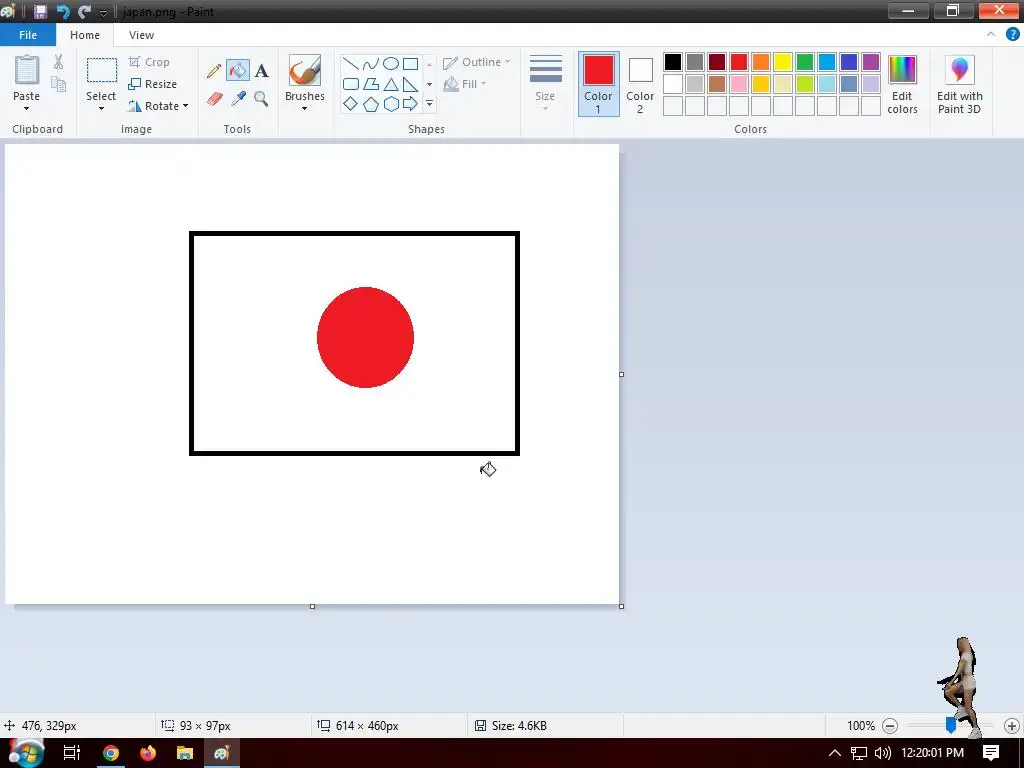1024x768 pixels.
Task: Open Customize Quick Access Toolbar dropdown
Action: point(103,12)
